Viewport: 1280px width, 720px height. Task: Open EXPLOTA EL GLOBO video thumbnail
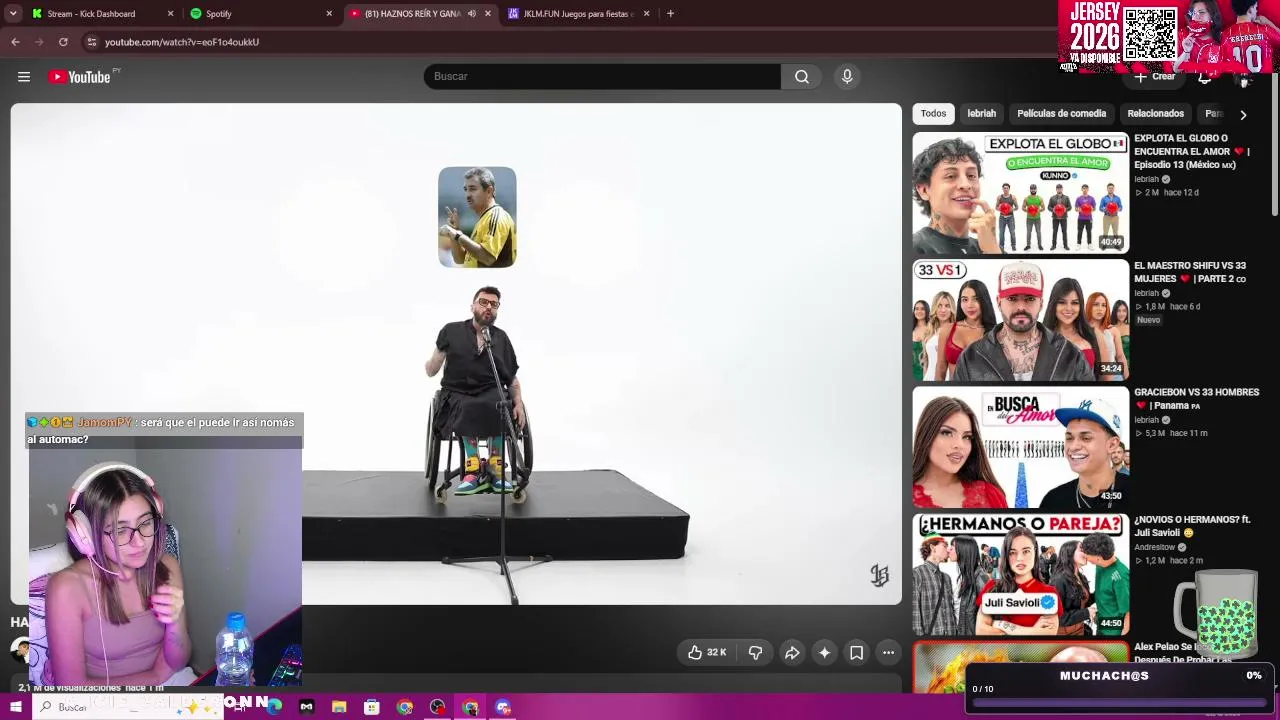pos(1020,193)
